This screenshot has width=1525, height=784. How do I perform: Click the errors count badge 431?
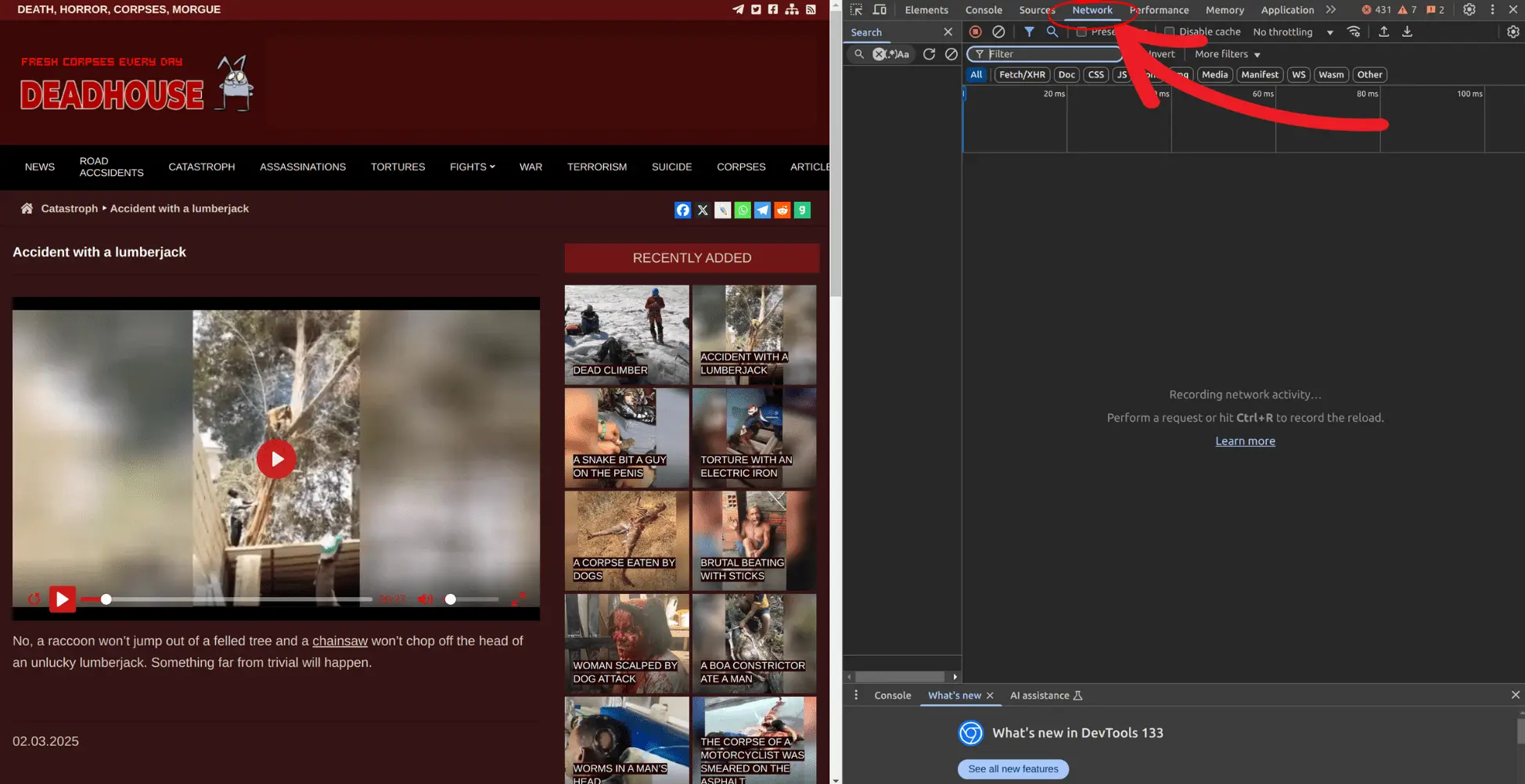point(1376,9)
